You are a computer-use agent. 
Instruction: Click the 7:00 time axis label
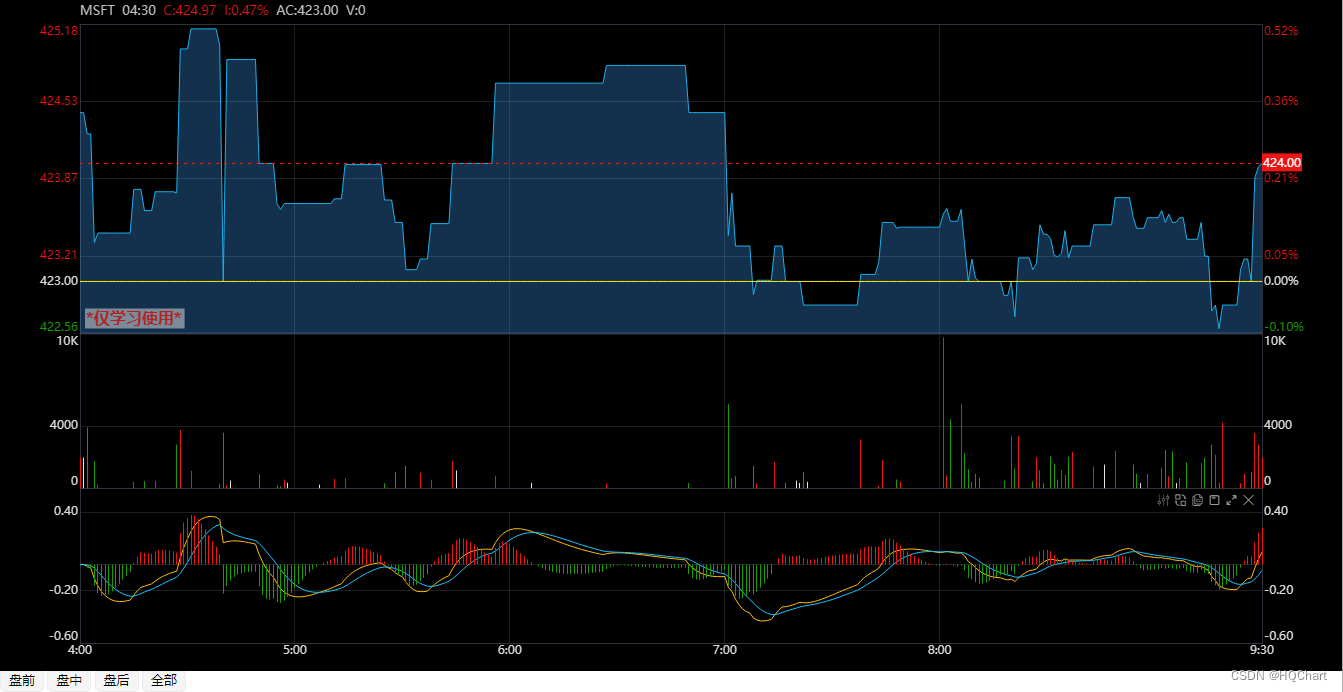tap(725, 650)
